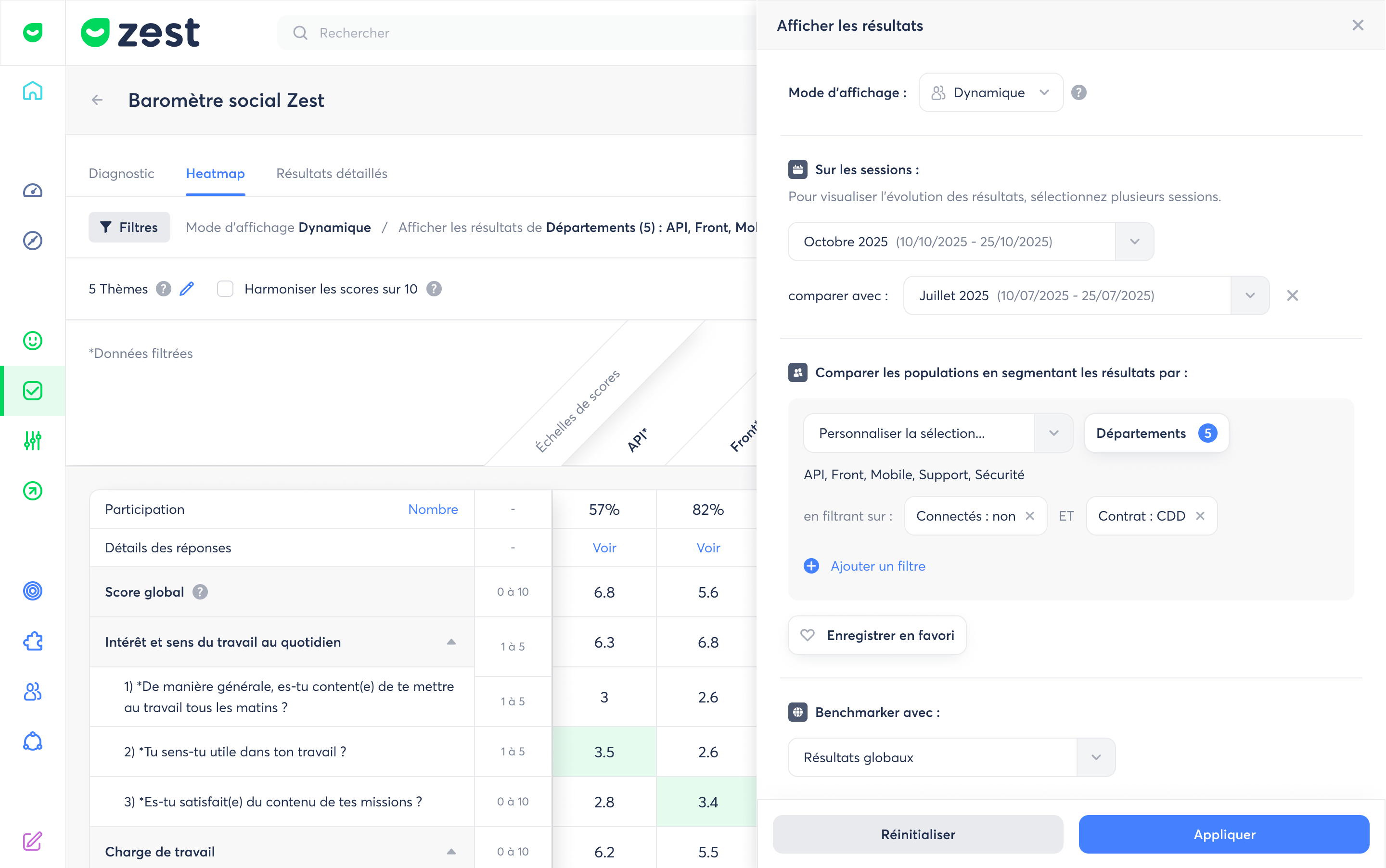Edit themes with the pencil icon
This screenshot has width=1386, height=868.
tap(187, 289)
